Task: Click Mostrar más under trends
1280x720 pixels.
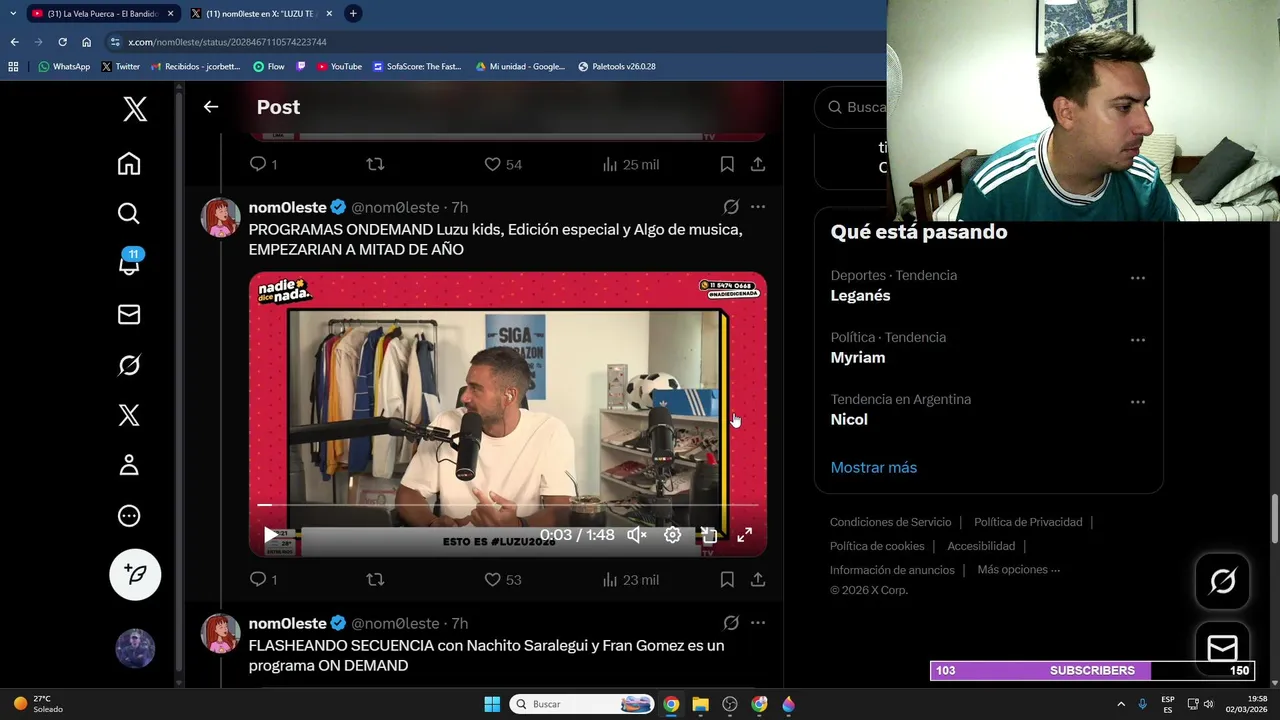Action: tap(874, 468)
